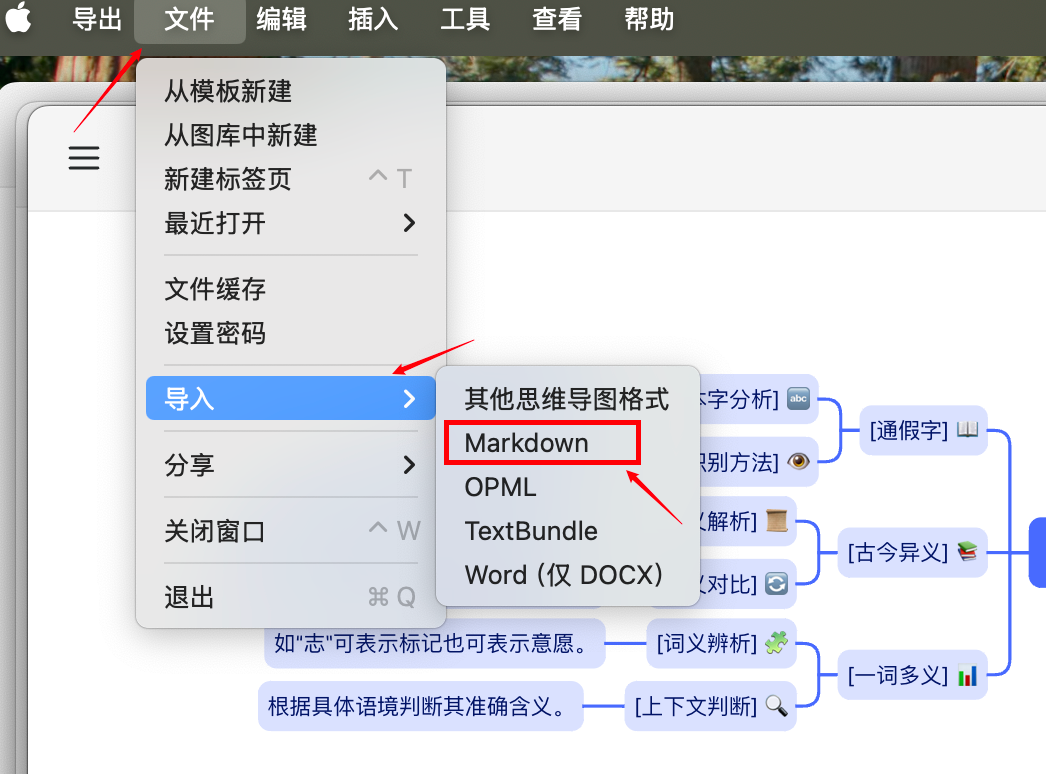Click the Apple logo menu
Viewport: 1046px width, 774px height.
(x=19, y=18)
